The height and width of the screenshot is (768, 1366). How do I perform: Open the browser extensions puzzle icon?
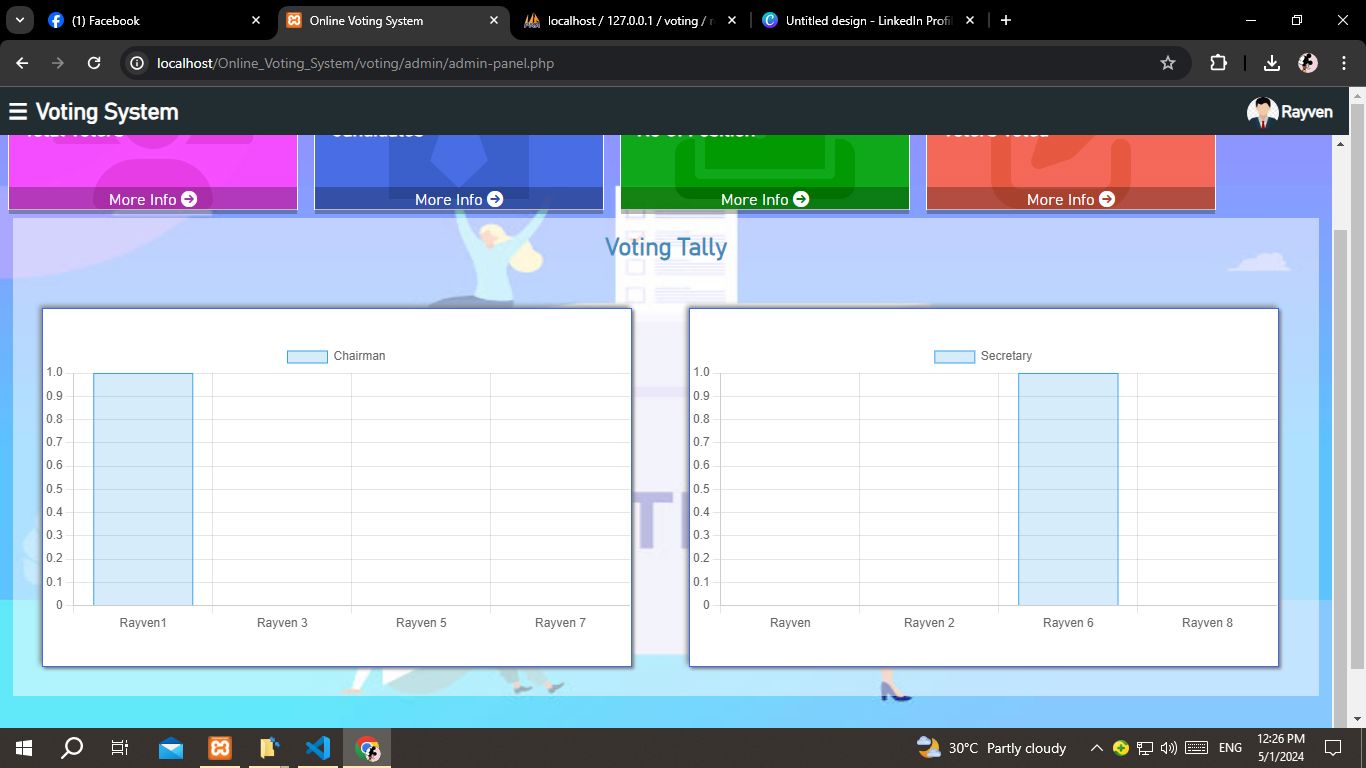1218,62
